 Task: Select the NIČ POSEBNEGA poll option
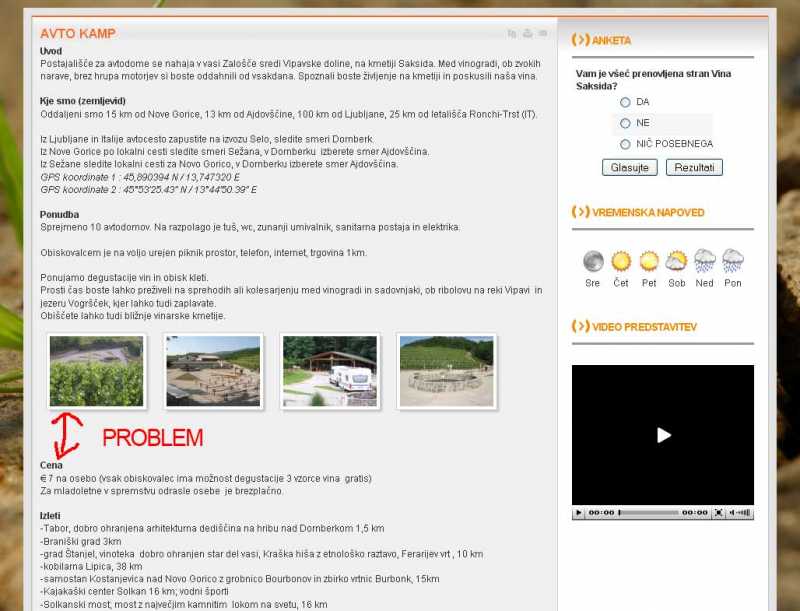pos(625,144)
